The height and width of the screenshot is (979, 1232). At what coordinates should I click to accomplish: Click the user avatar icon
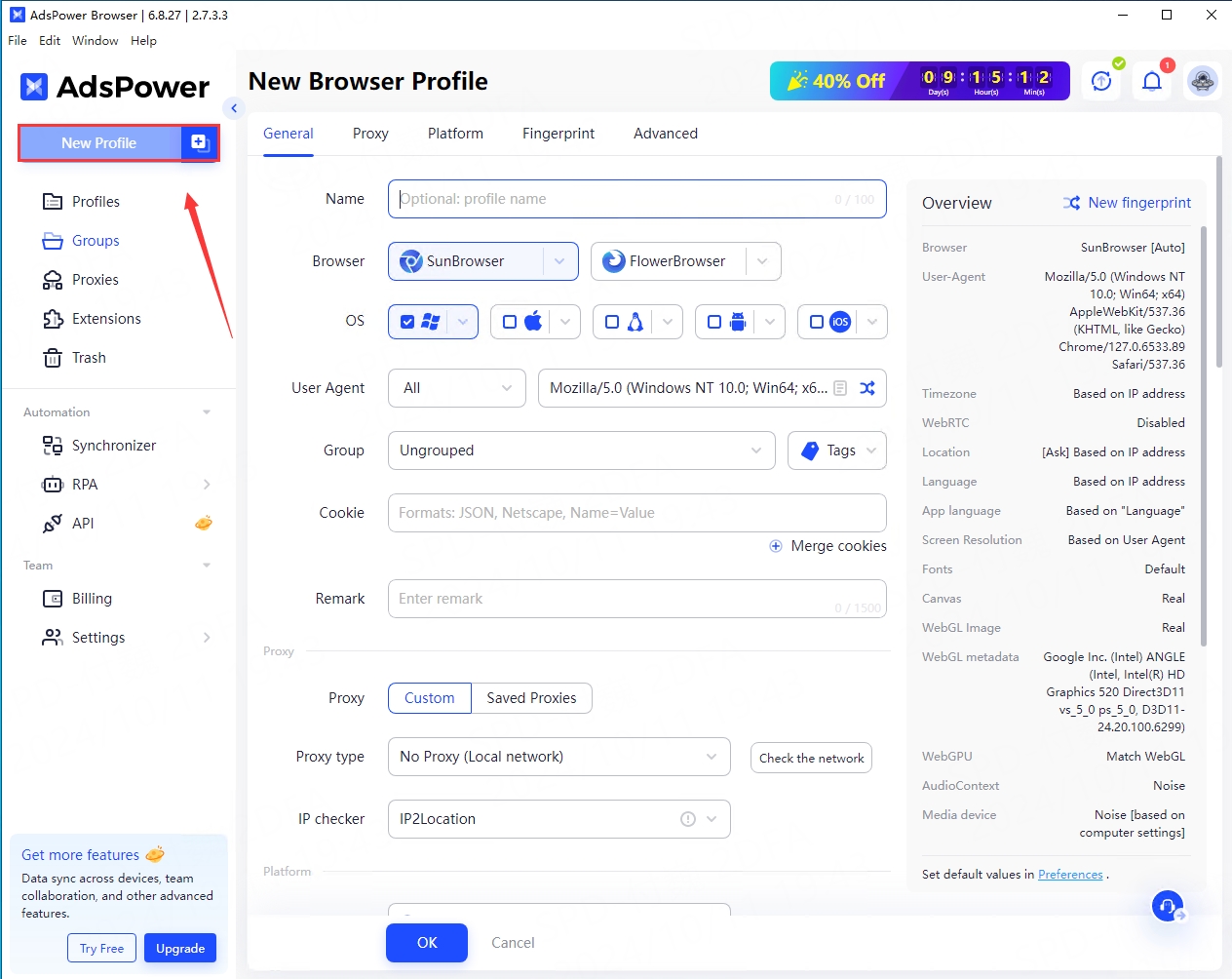(1203, 82)
